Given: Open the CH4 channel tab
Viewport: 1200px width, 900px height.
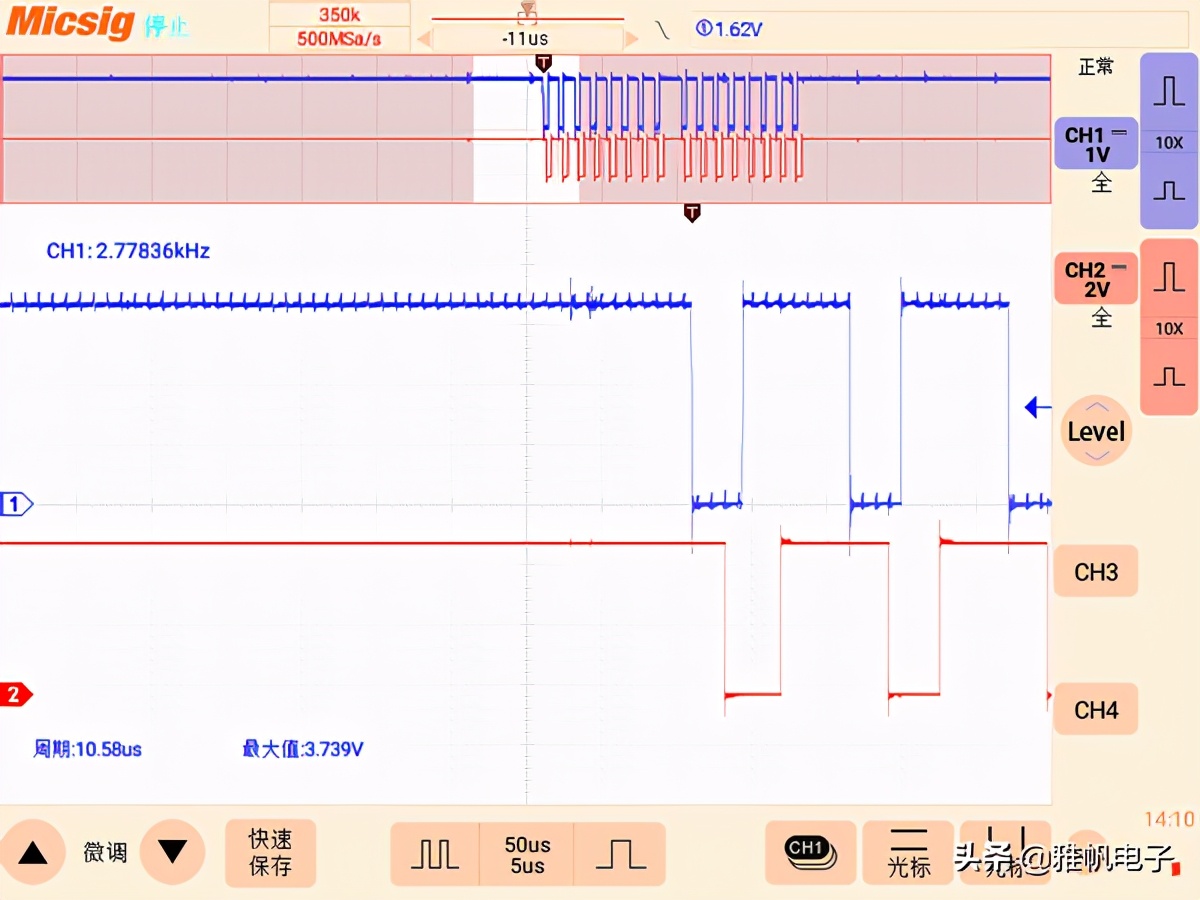Looking at the screenshot, I should [x=1095, y=710].
